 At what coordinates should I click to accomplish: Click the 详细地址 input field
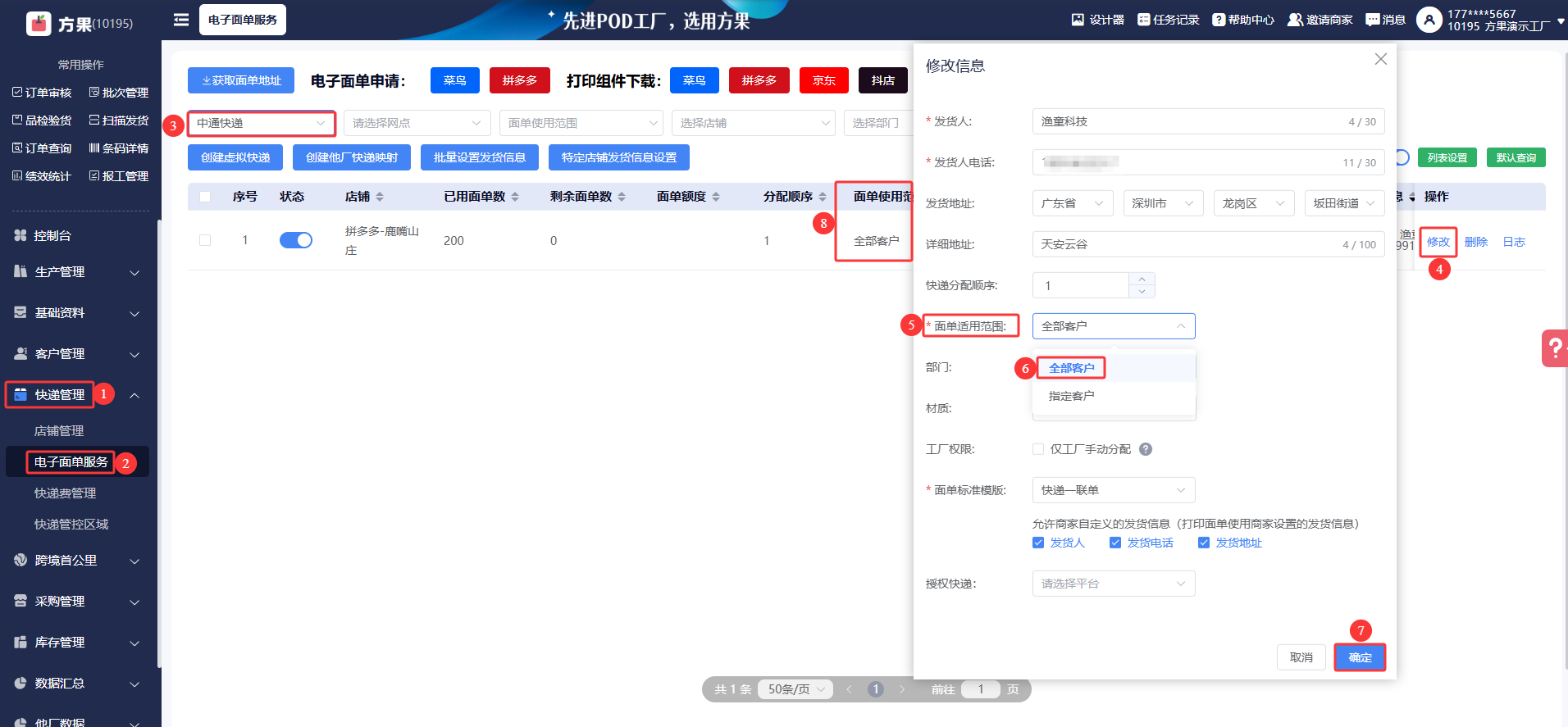point(1209,244)
